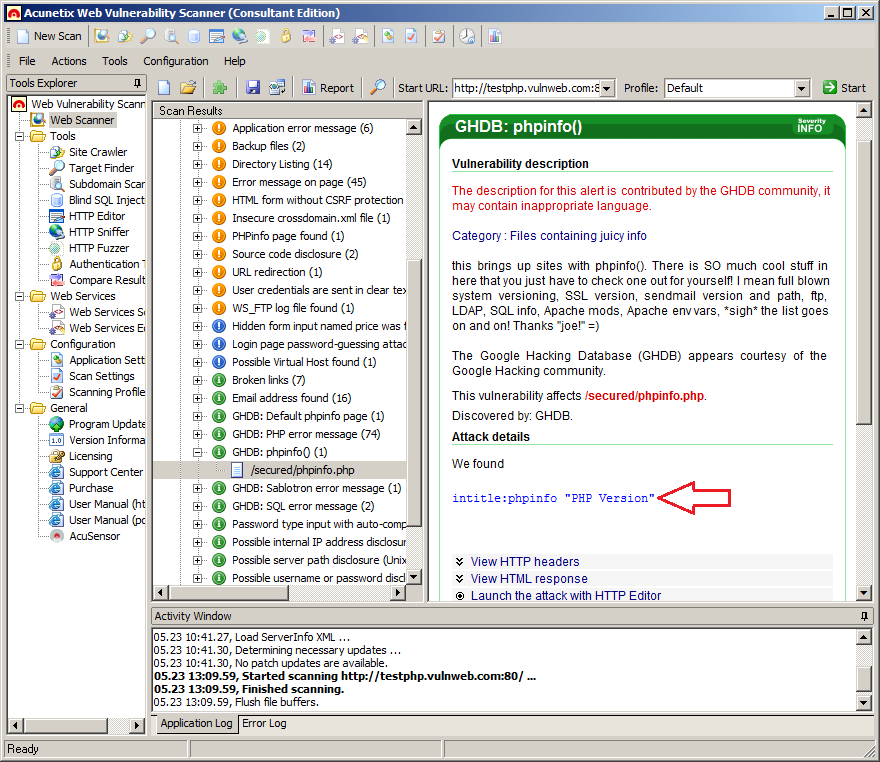Toggle the Activity Window pin
This screenshot has height=762, width=880.
[x=864, y=616]
